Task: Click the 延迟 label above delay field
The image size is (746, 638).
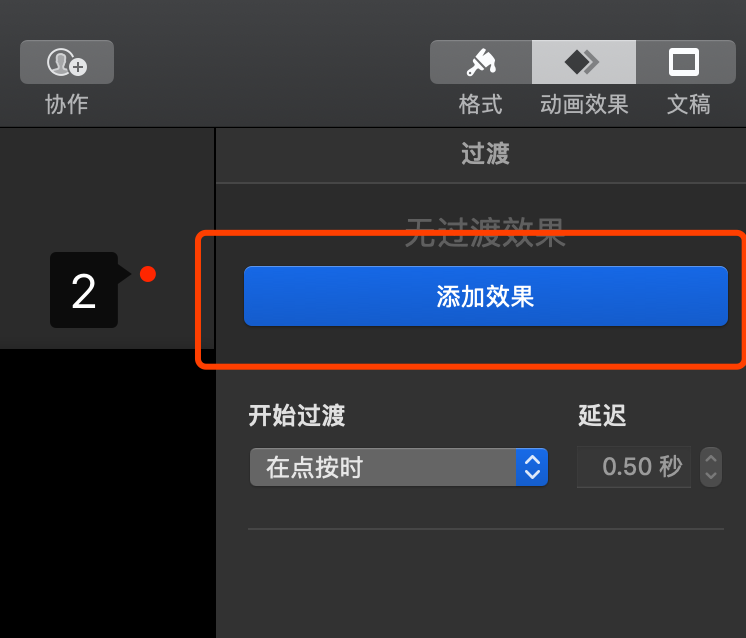Action: pyautogui.click(x=602, y=415)
